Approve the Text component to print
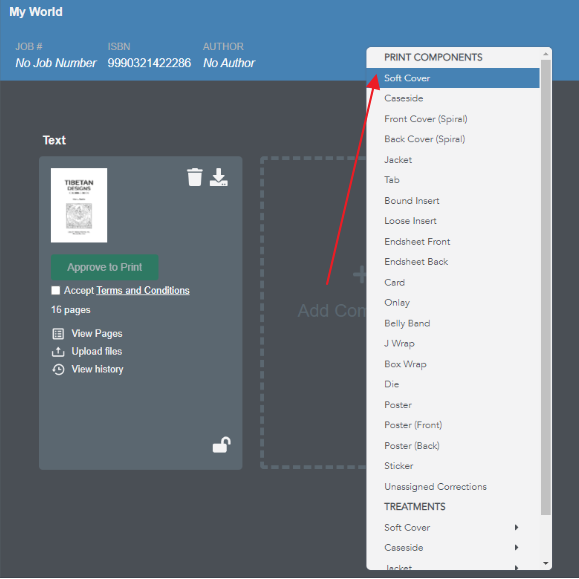 105,267
